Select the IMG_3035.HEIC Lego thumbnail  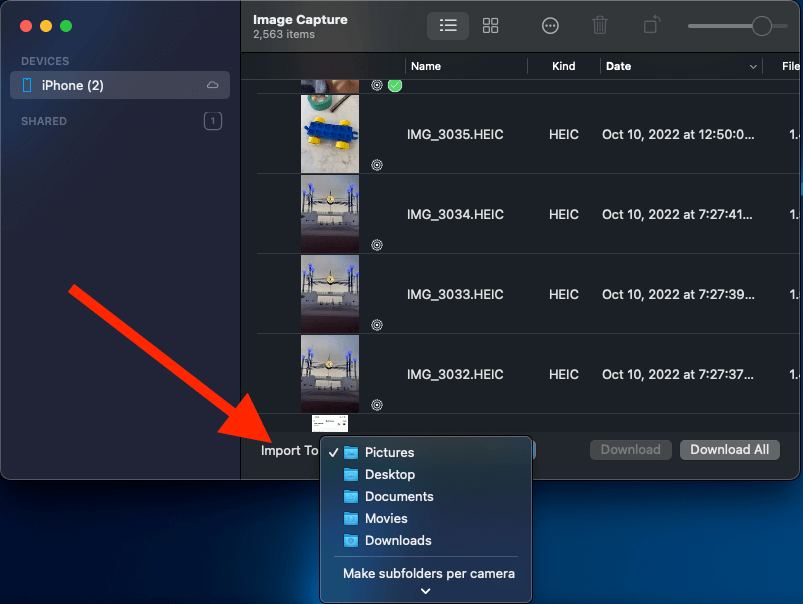click(x=330, y=134)
